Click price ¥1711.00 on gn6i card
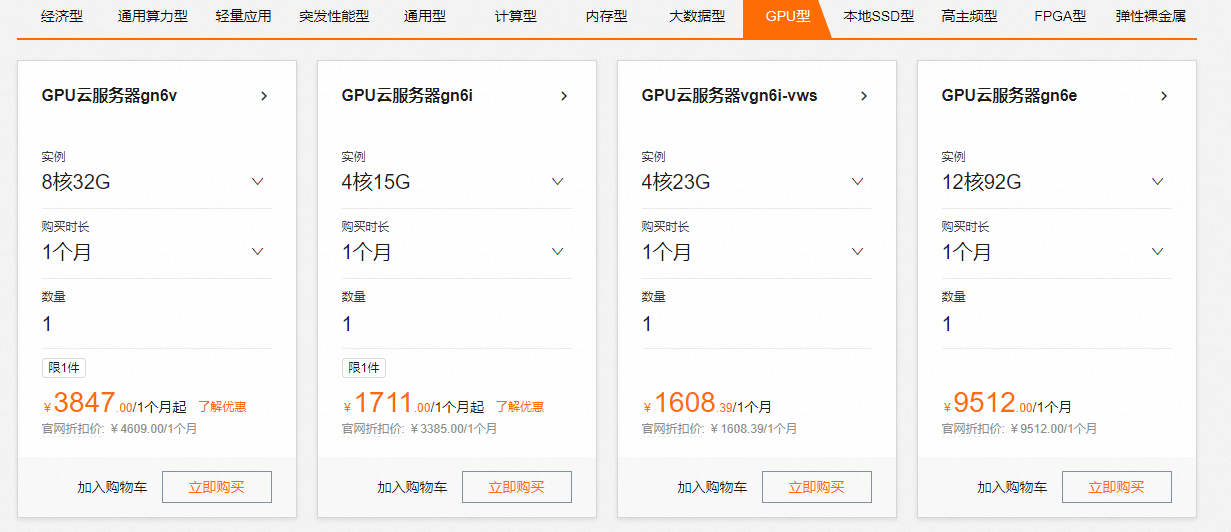This screenshot has height=532, width=1231. (x=388, y=403)
